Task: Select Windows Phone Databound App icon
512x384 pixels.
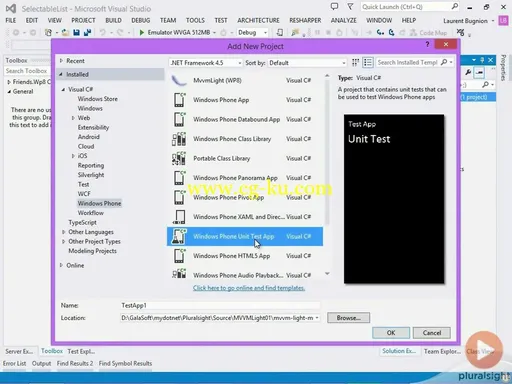Action: coord(179,119)
